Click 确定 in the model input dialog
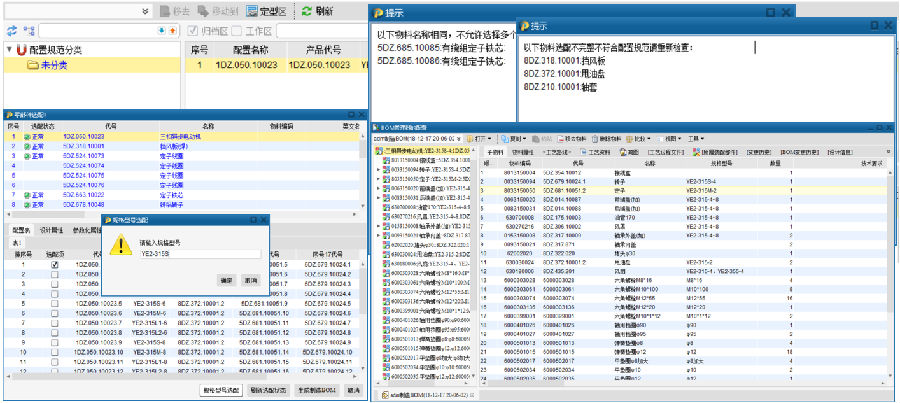The height and width of the screenshot is (403, 900). [225, 280]
